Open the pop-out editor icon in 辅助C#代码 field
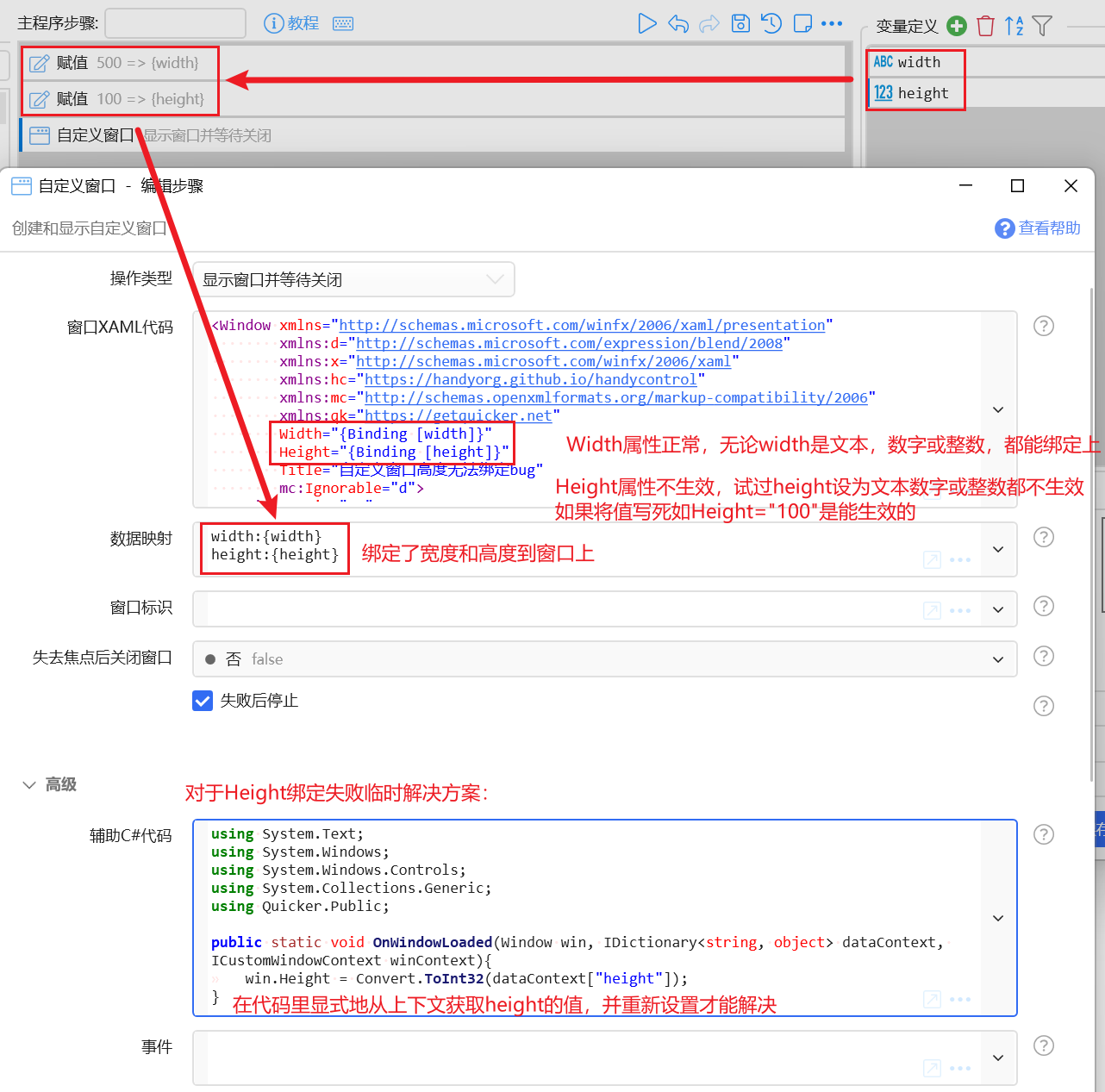Image resolution: width=1105 pixels, height=1092 pixels. (x=932, y=999)
